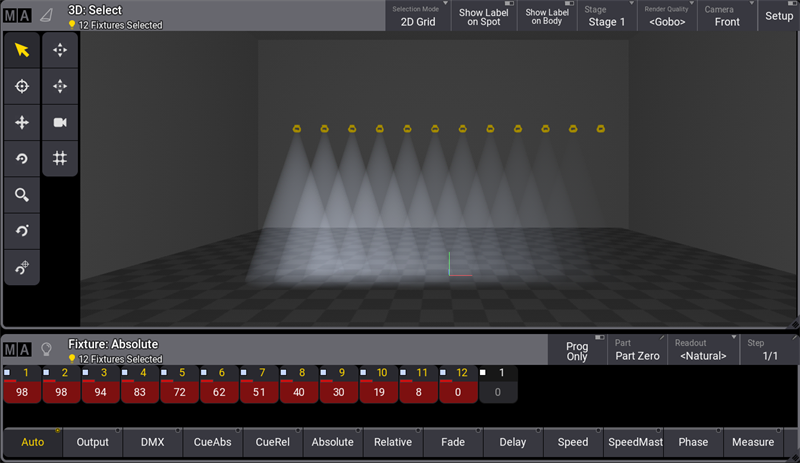Toggle Show Label on Spot

(484, 16)
